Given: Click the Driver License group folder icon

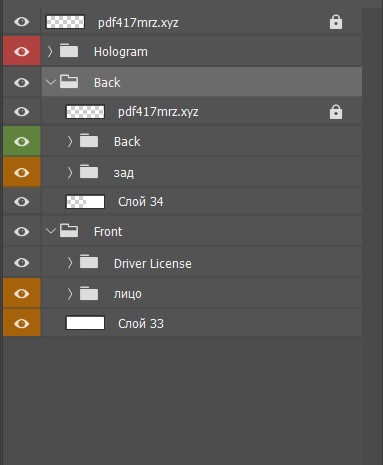Looking at the screenshot, I should click(x=89, y=262).
